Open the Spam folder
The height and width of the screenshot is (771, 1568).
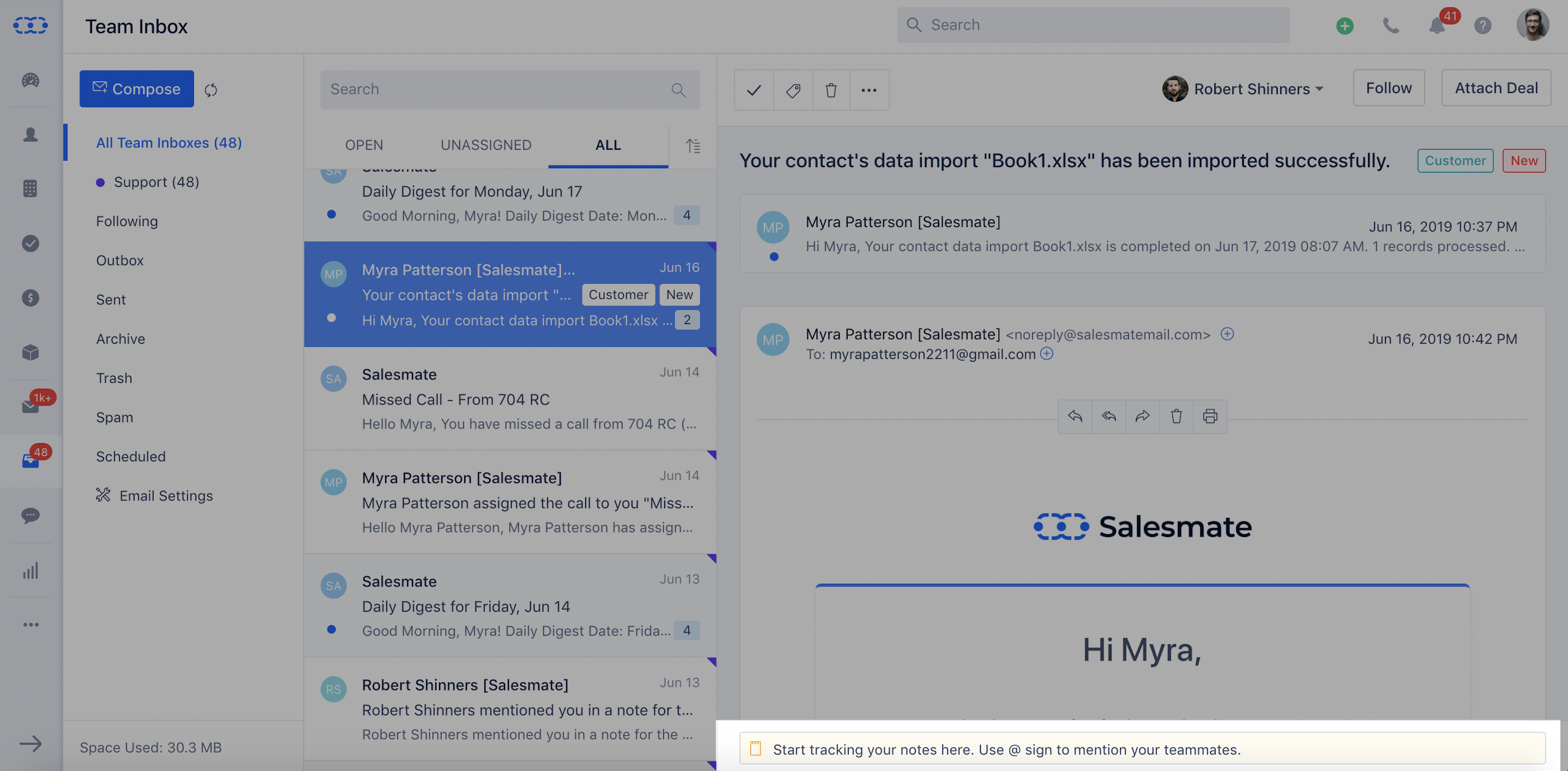click(114, 418)
